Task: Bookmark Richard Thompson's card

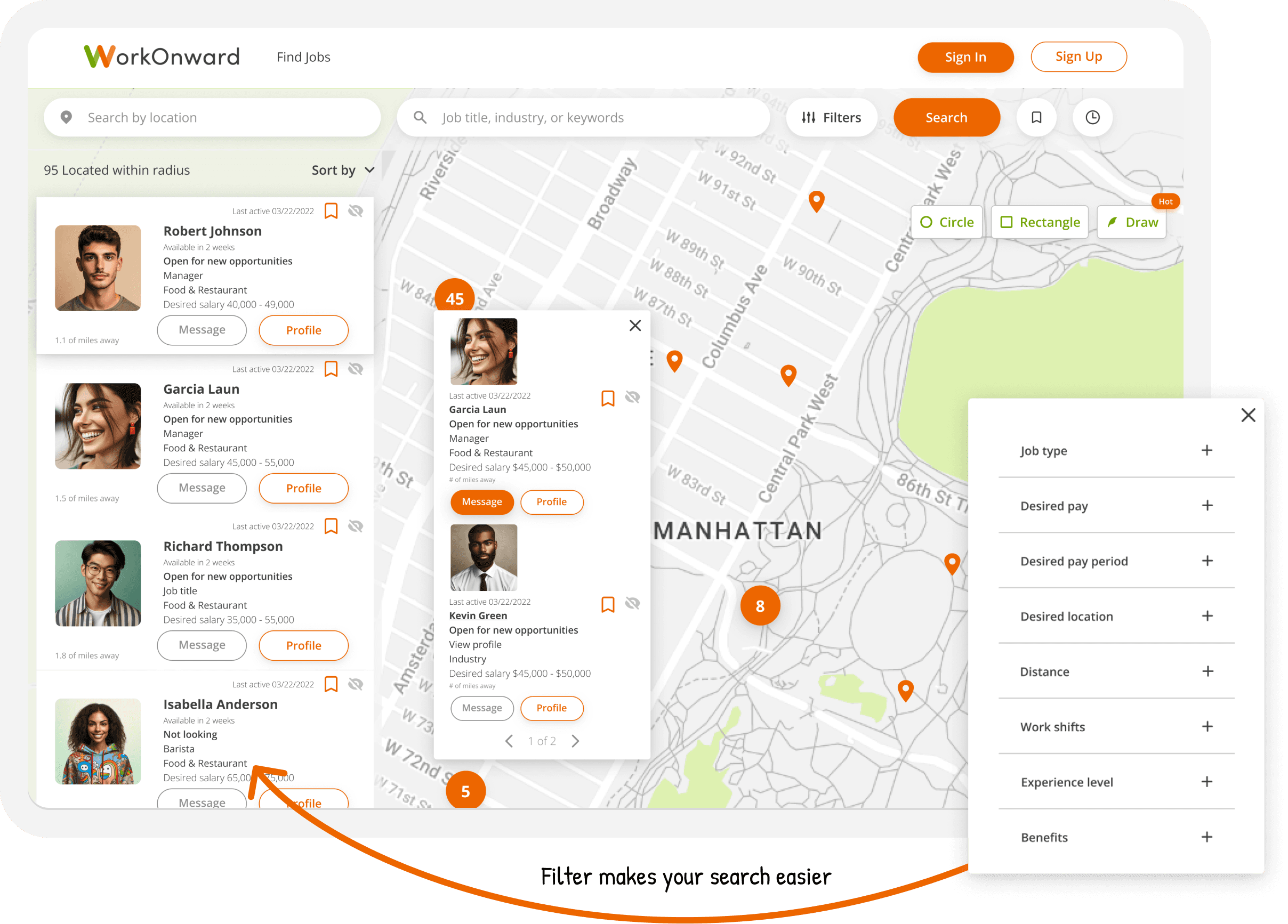Action: pos(331,526)
